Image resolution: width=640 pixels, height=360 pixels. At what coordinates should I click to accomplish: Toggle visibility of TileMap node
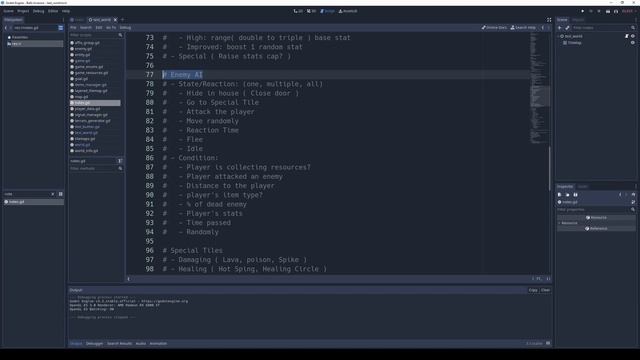(633, 42)
